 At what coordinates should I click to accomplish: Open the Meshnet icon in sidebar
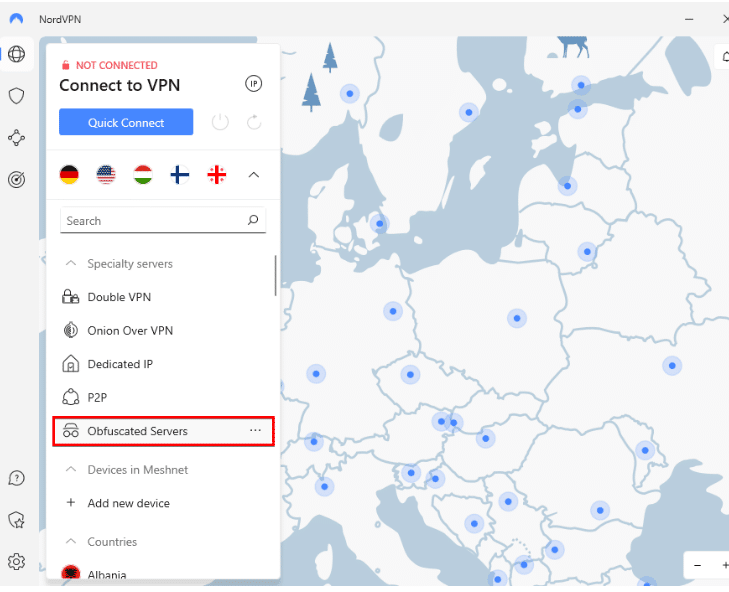16,138
